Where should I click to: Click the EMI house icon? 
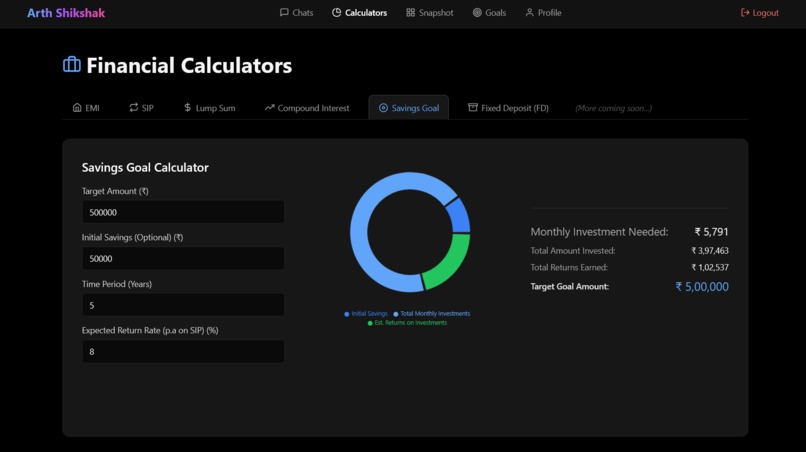(x=77, y=107)
